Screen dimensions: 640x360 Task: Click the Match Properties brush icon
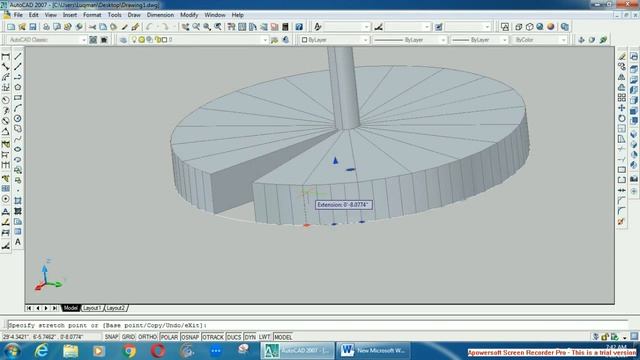pyautogui.click(x=135, y=27)
